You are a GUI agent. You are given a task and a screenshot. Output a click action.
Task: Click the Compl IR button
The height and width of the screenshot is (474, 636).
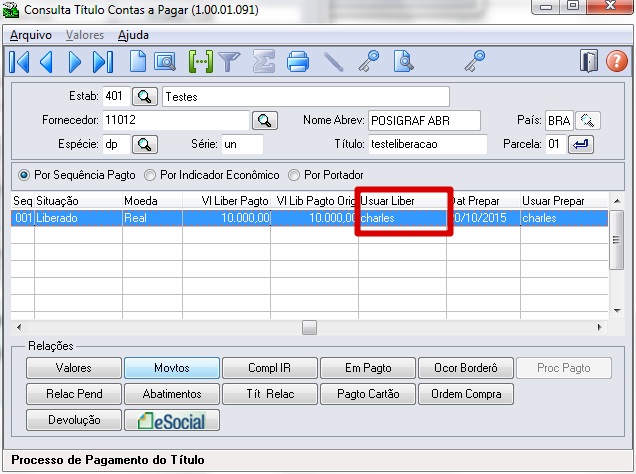(270, 368)
